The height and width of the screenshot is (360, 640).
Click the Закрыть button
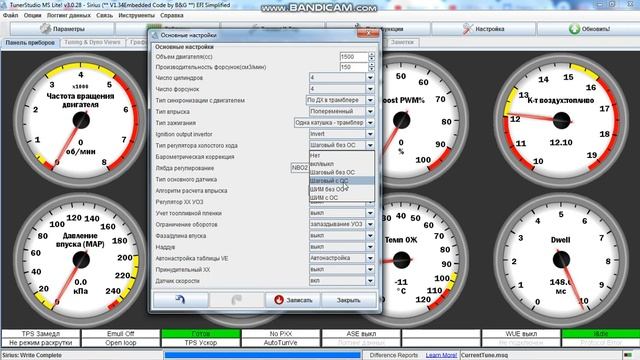349,300
